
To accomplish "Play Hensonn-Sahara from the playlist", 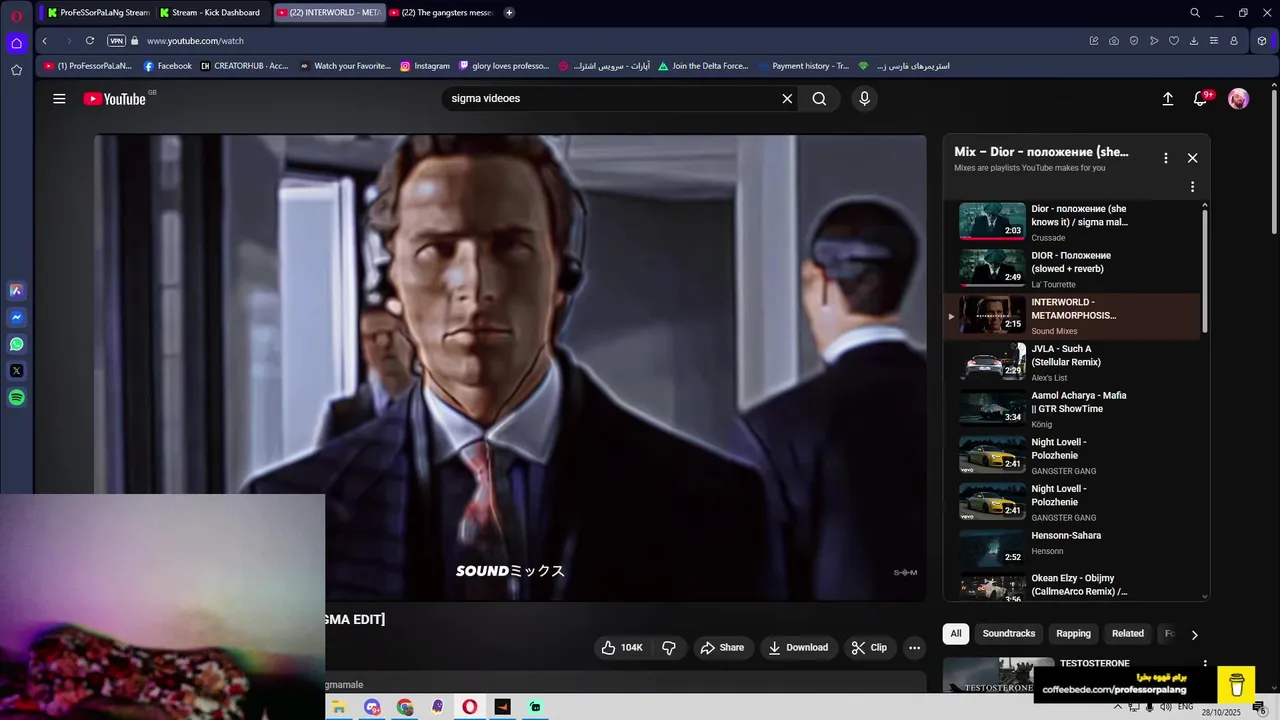I will [x=1072, y=547].
